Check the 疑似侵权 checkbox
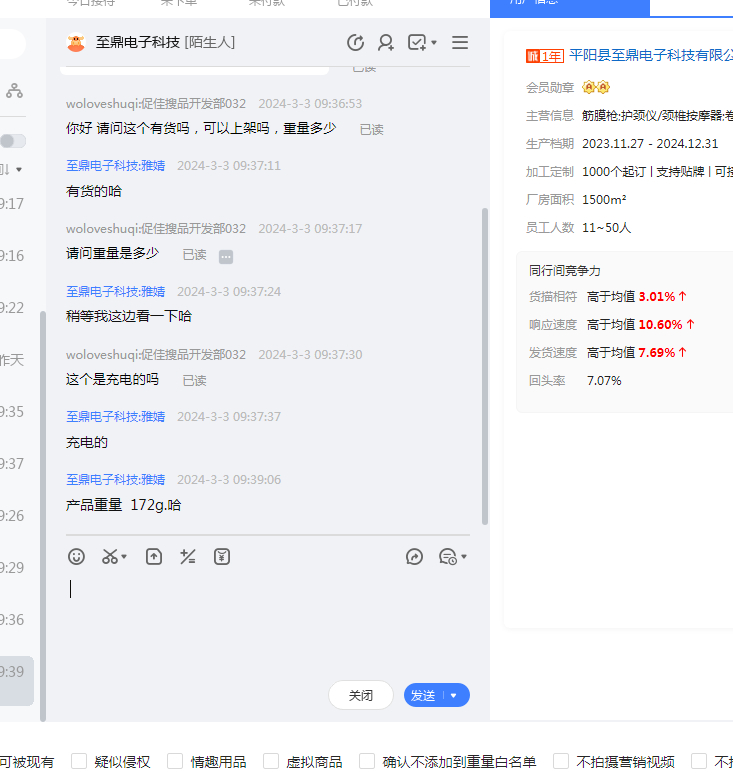733x775 pixels. click(79, 762)
